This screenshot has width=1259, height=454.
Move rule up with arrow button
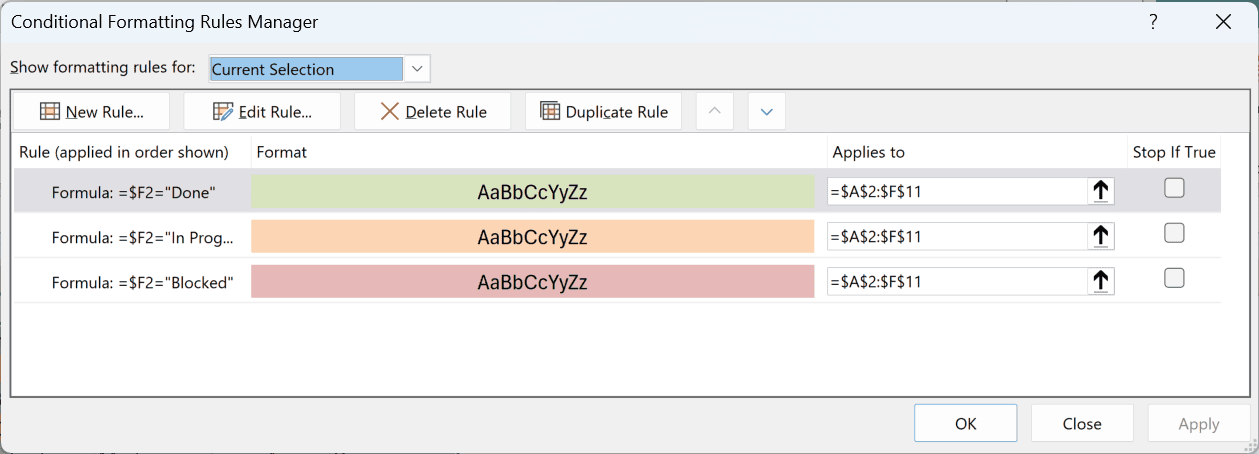tap(714, 112)
